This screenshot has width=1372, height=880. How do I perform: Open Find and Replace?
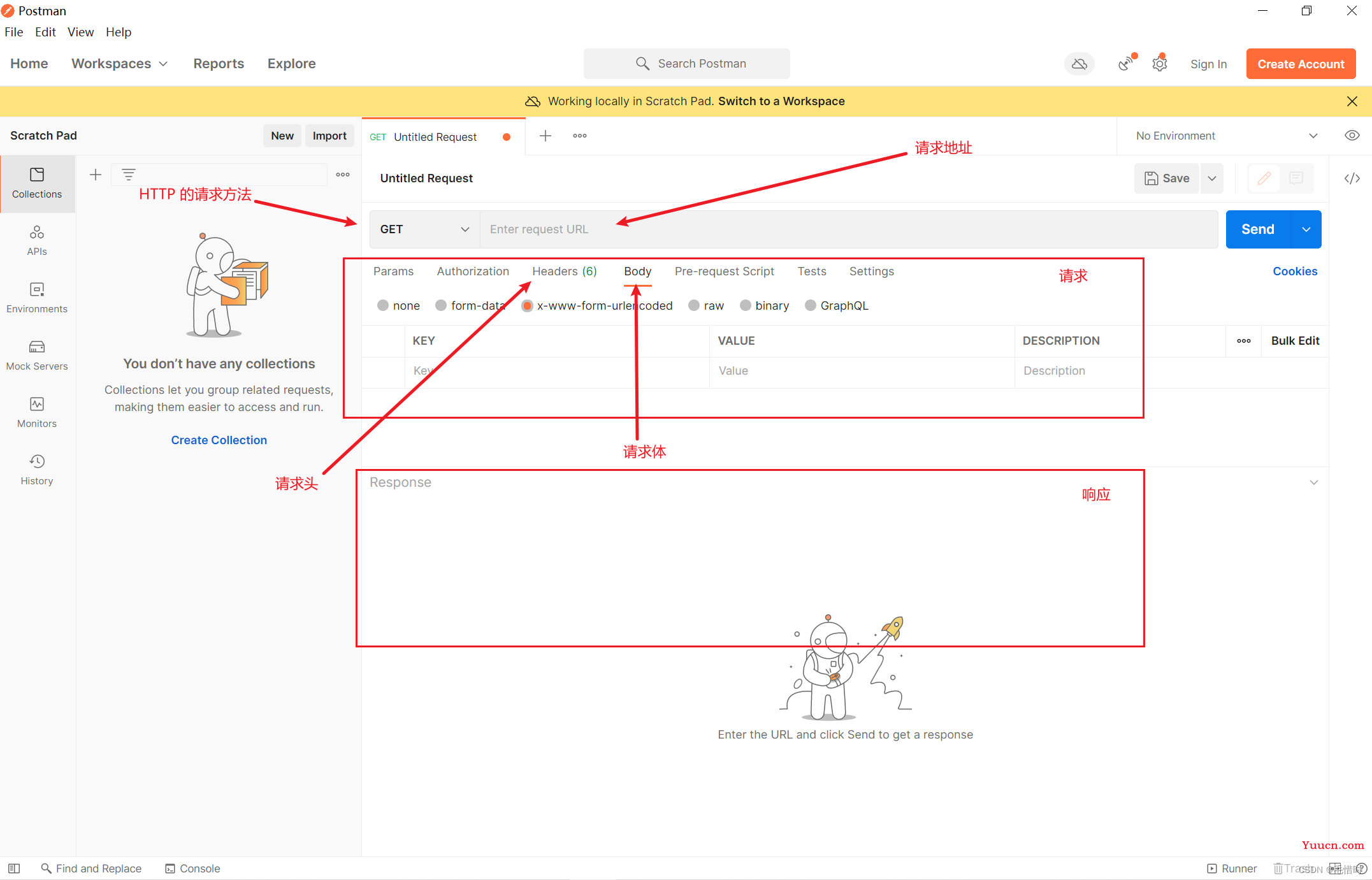coord(91,869)
